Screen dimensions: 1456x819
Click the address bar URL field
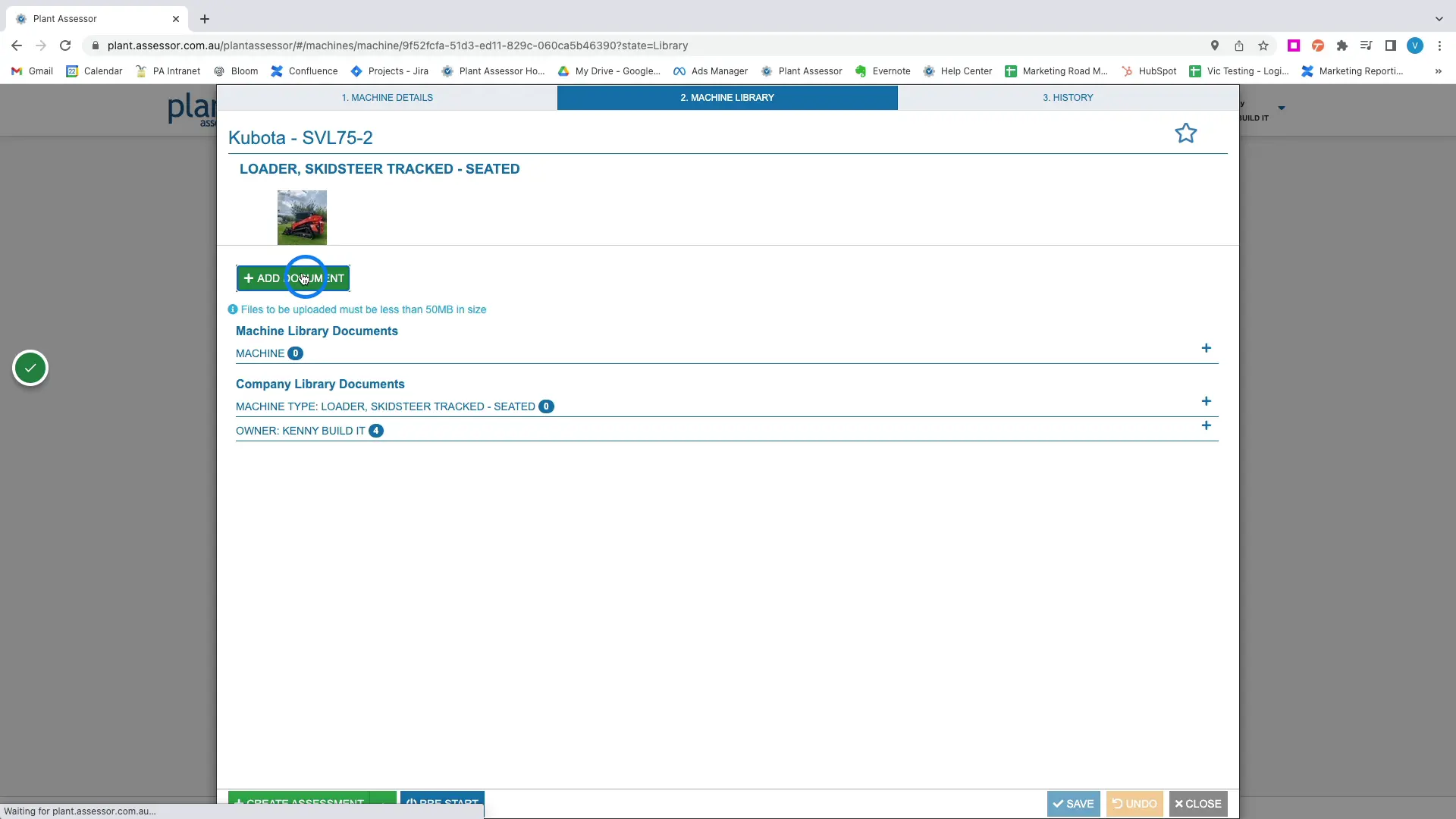[645, 45]
